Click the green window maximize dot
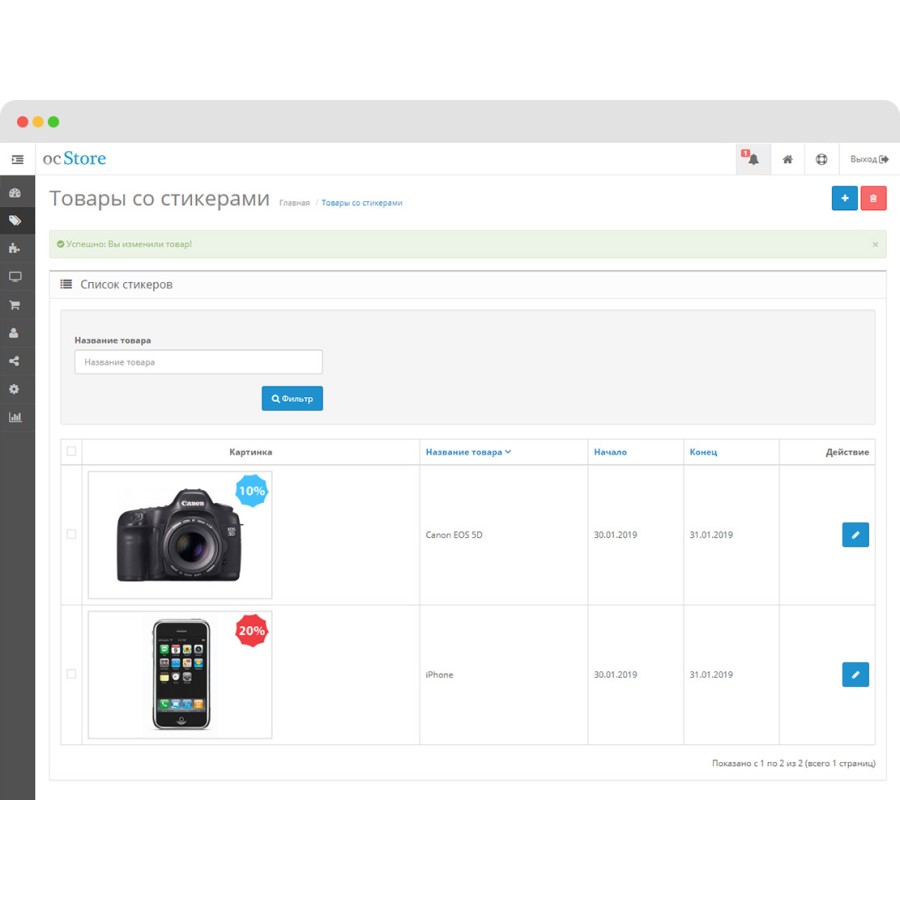The image size is (900, 900). pyautogui.click(x=53, y=122)
